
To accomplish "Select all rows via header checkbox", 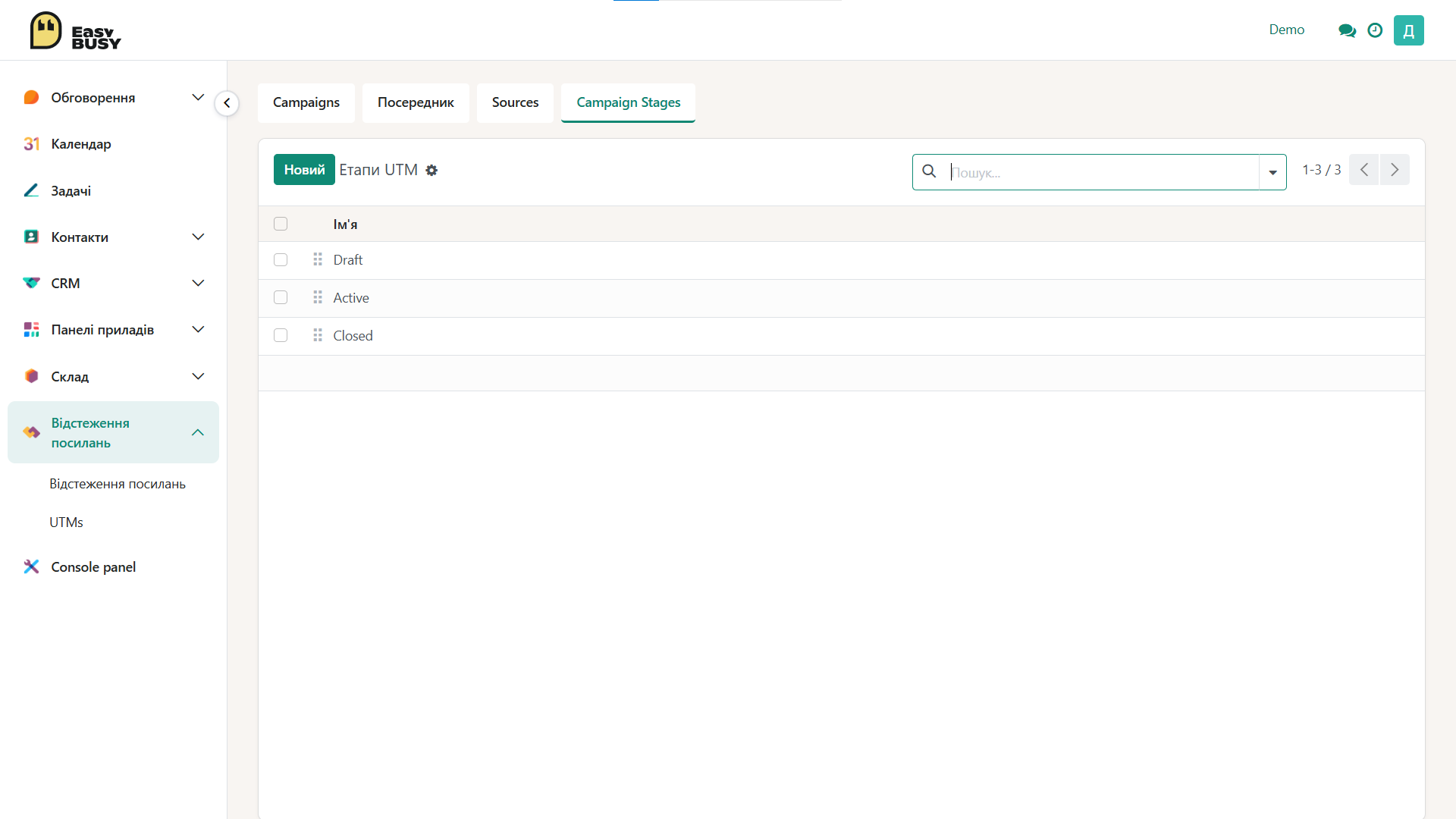I will tap(281, 224).
